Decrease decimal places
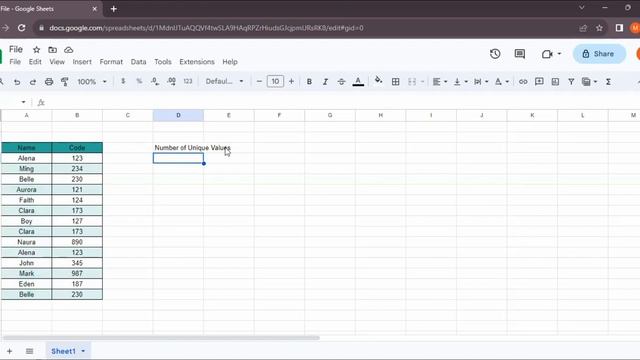Screen dimensions: 640x360 point(155,81)
